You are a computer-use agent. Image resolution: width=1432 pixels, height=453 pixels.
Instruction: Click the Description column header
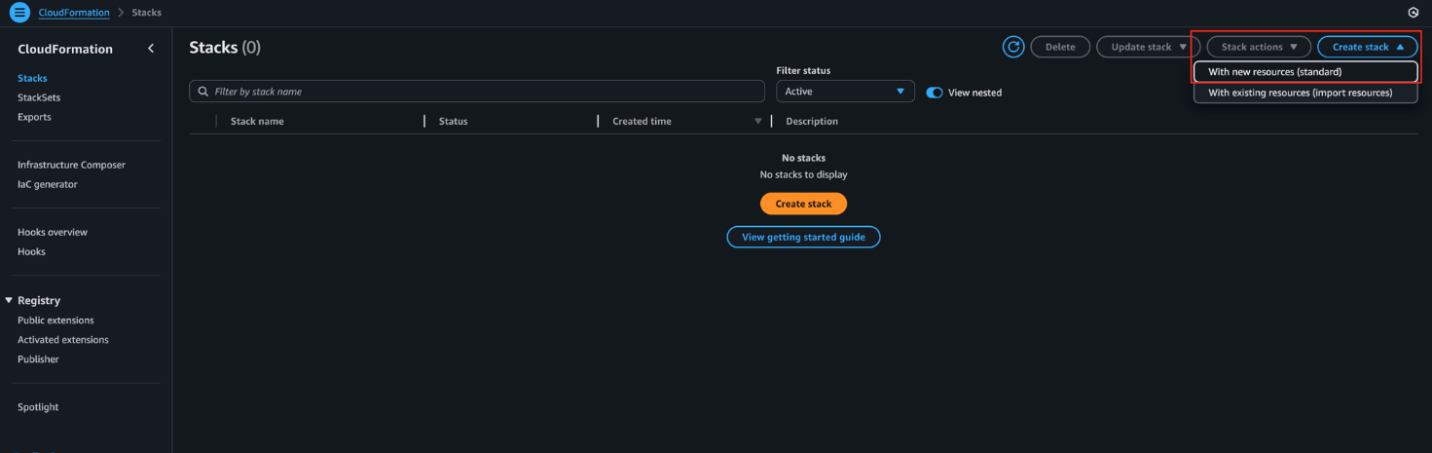click(812, 121)
